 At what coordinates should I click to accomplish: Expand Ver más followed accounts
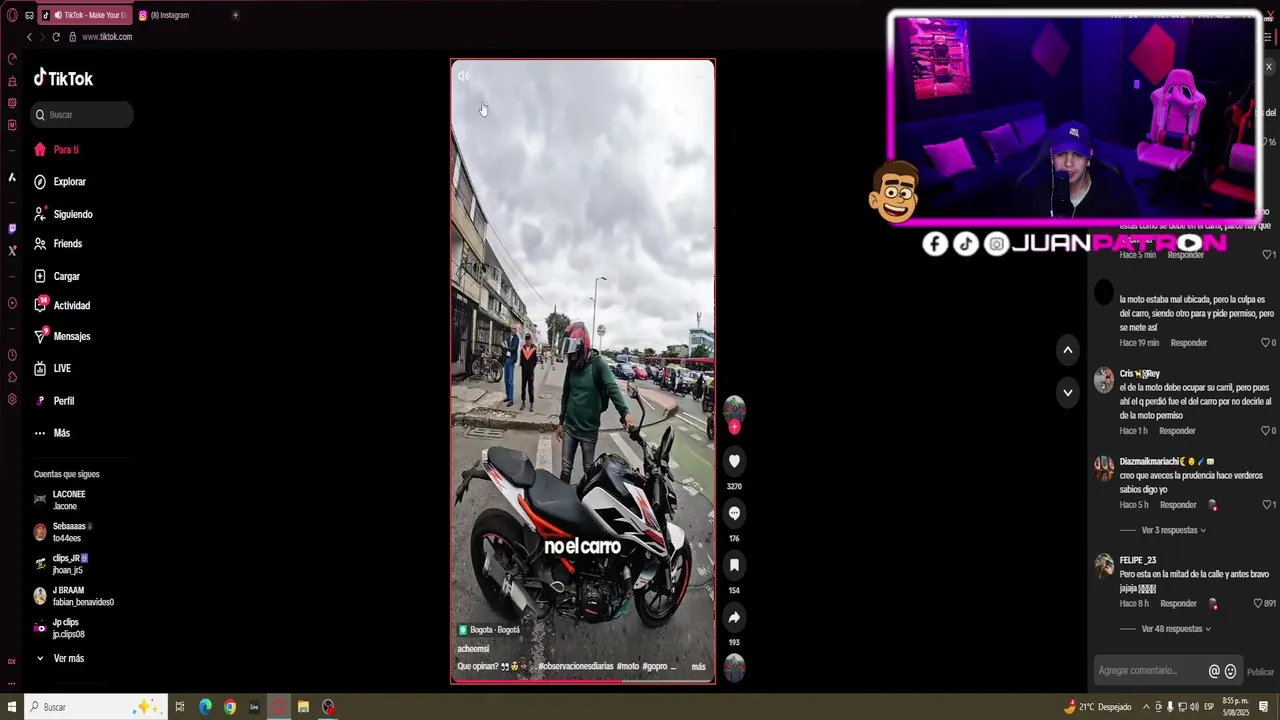[60, 659]
